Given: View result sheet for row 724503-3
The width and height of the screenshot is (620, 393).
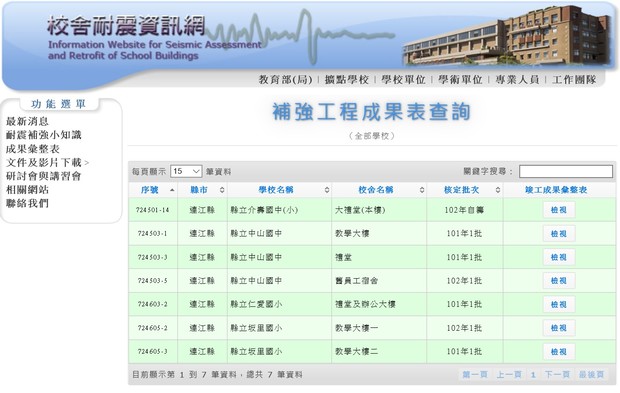Looking at the screenshot, I should tap(559, 257).
